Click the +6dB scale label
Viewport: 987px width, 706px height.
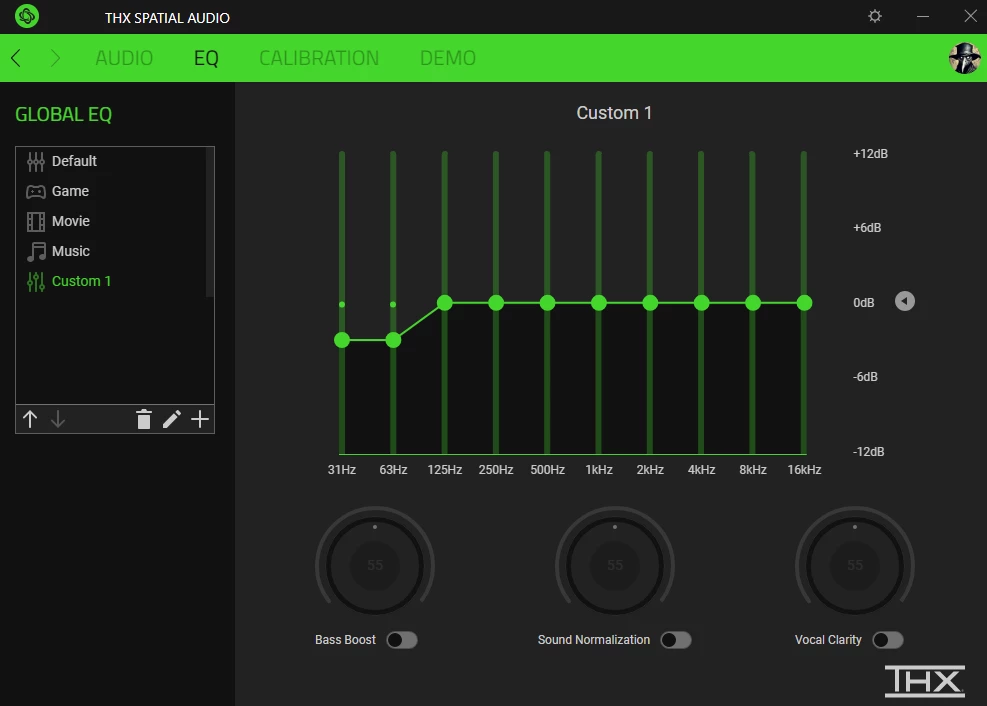(x=867, y=228)
